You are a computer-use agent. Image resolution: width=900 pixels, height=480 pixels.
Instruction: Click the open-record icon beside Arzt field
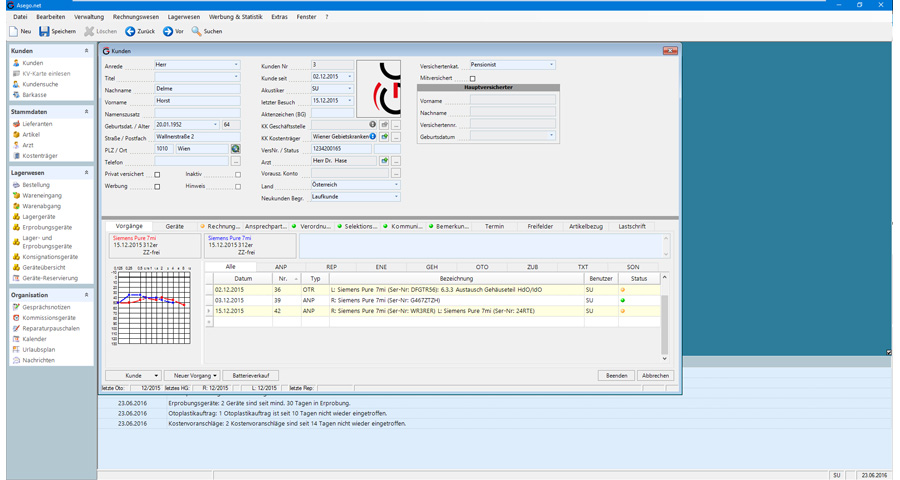385,161
